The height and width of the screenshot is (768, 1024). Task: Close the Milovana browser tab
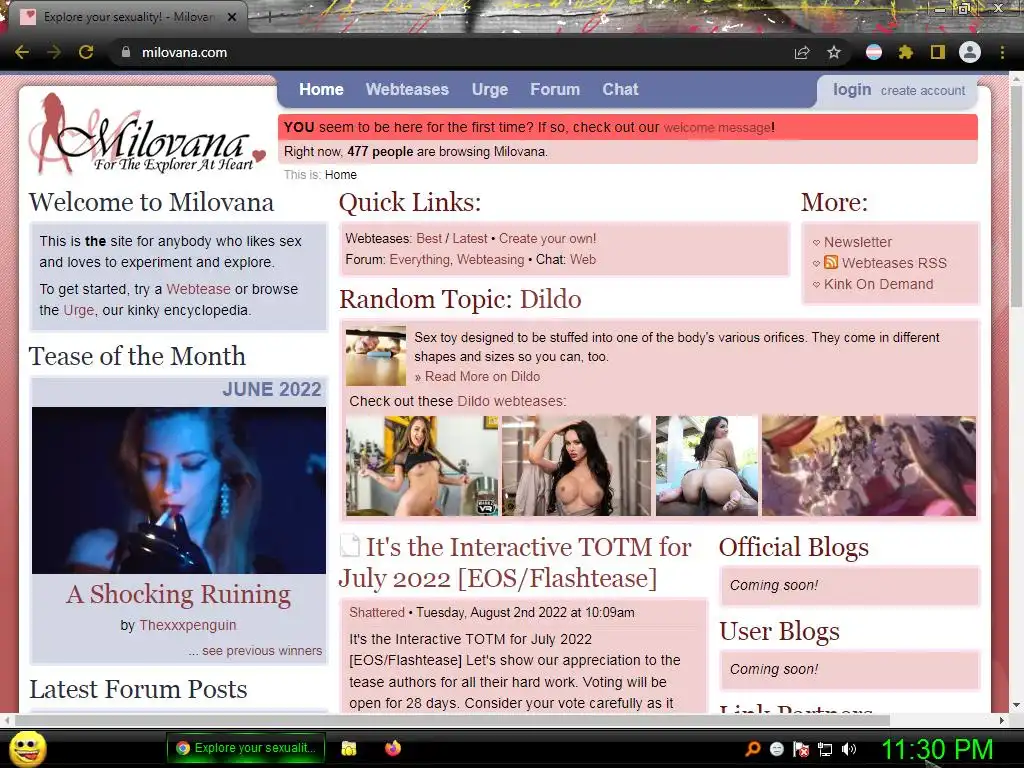tap(232, 17)
